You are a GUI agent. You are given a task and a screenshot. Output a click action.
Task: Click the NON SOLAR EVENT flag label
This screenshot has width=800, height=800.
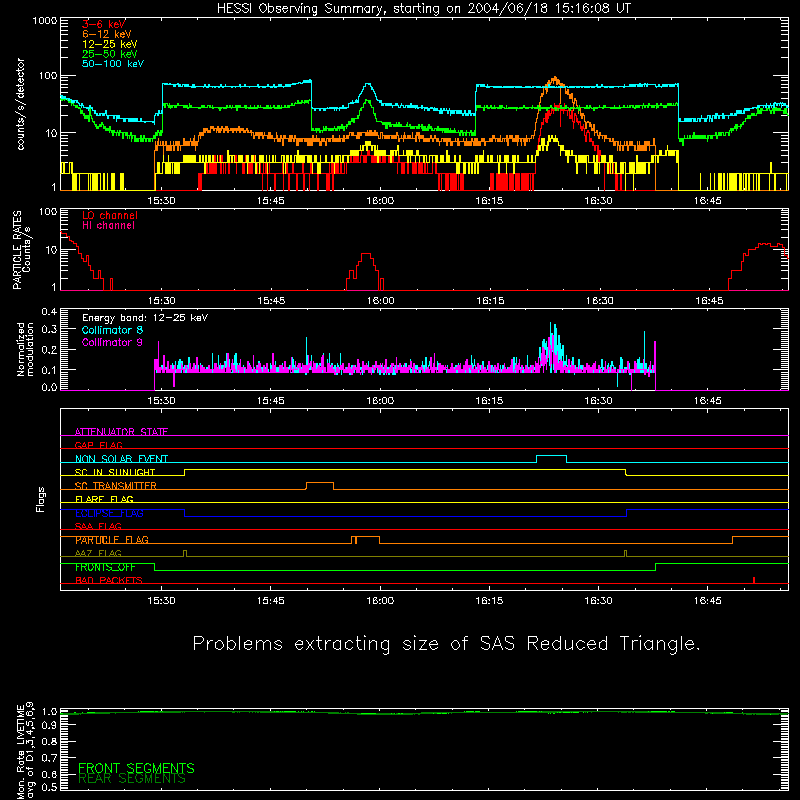[x=121, y=459]
